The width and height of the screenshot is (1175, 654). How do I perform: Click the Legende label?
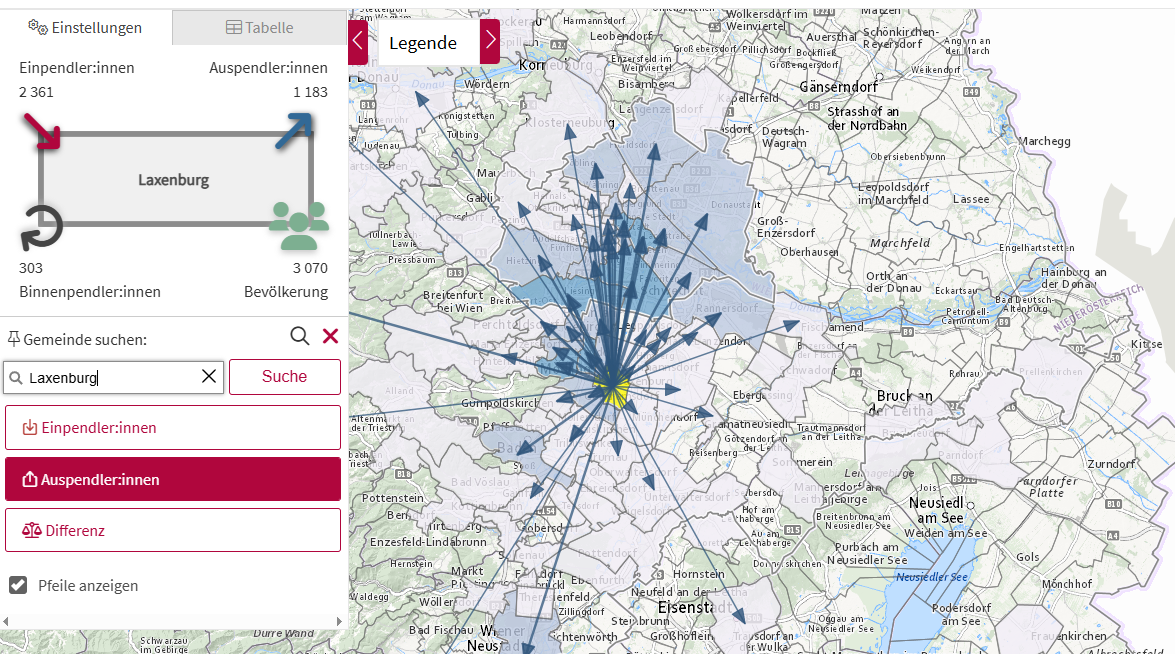(423, 43)
